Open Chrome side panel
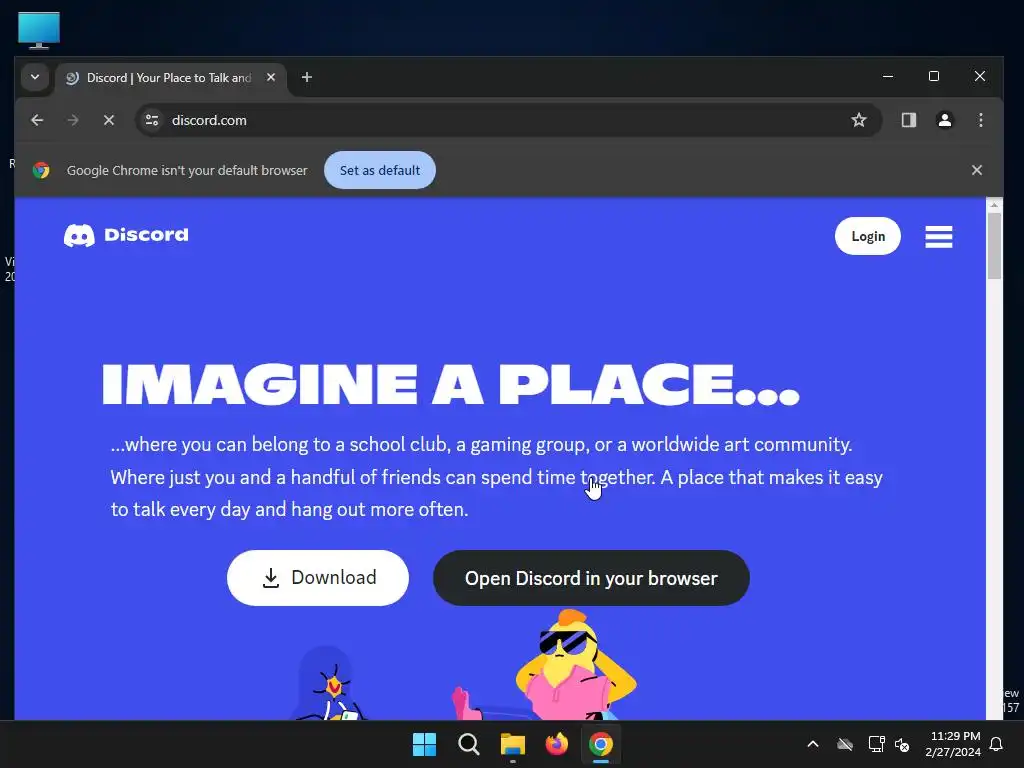Screen dimensions: 1024x768 908,120
